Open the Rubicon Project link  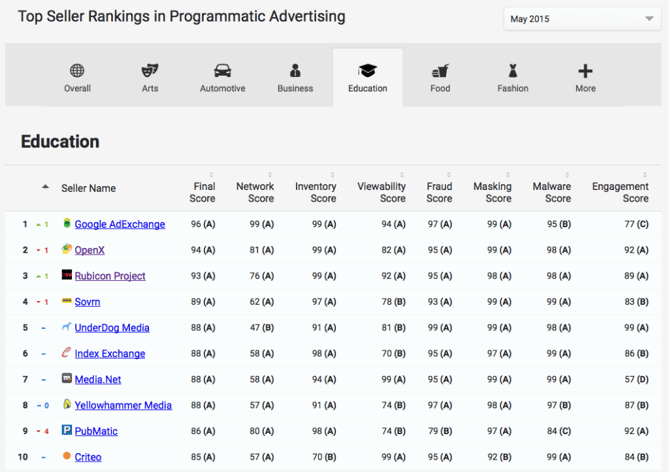[x=110, y=276]
